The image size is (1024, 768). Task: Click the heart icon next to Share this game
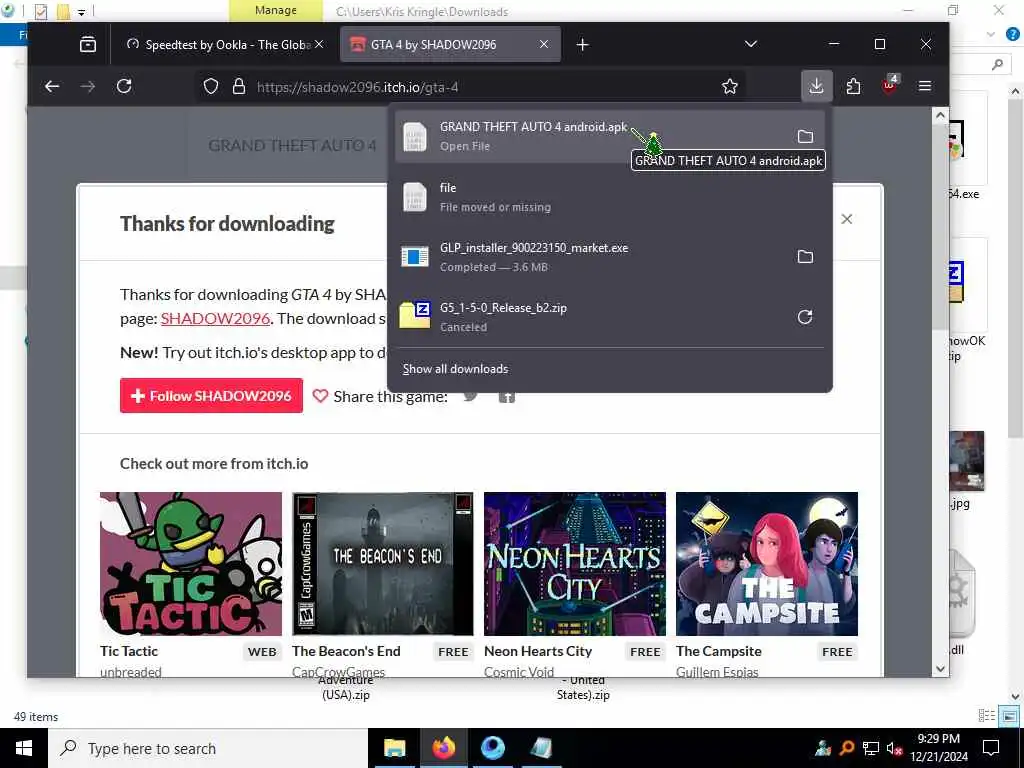[320, 396]
